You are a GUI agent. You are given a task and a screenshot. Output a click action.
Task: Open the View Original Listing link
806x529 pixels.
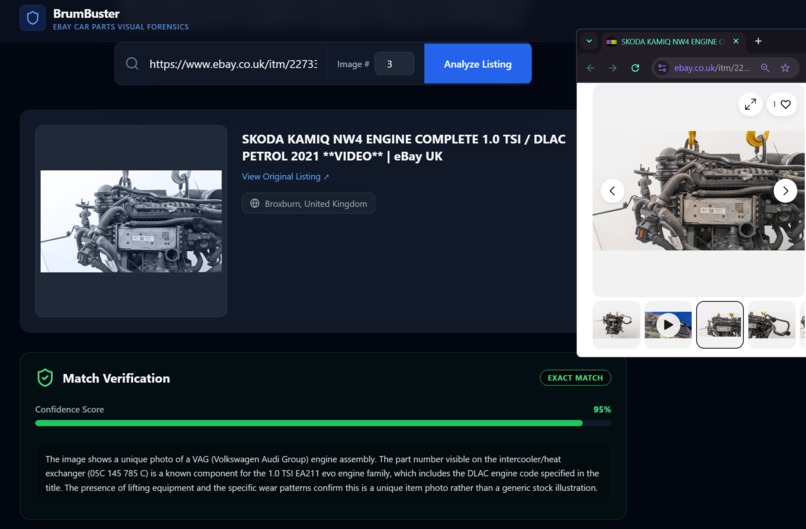tap(285, 176)
